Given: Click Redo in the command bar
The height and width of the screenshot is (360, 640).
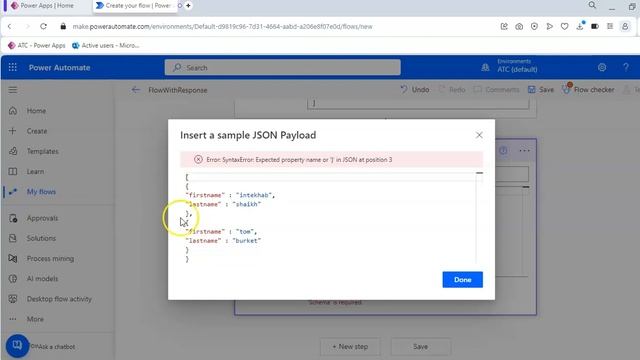Looking at the screenshot, I should click(x=451, y=89).
